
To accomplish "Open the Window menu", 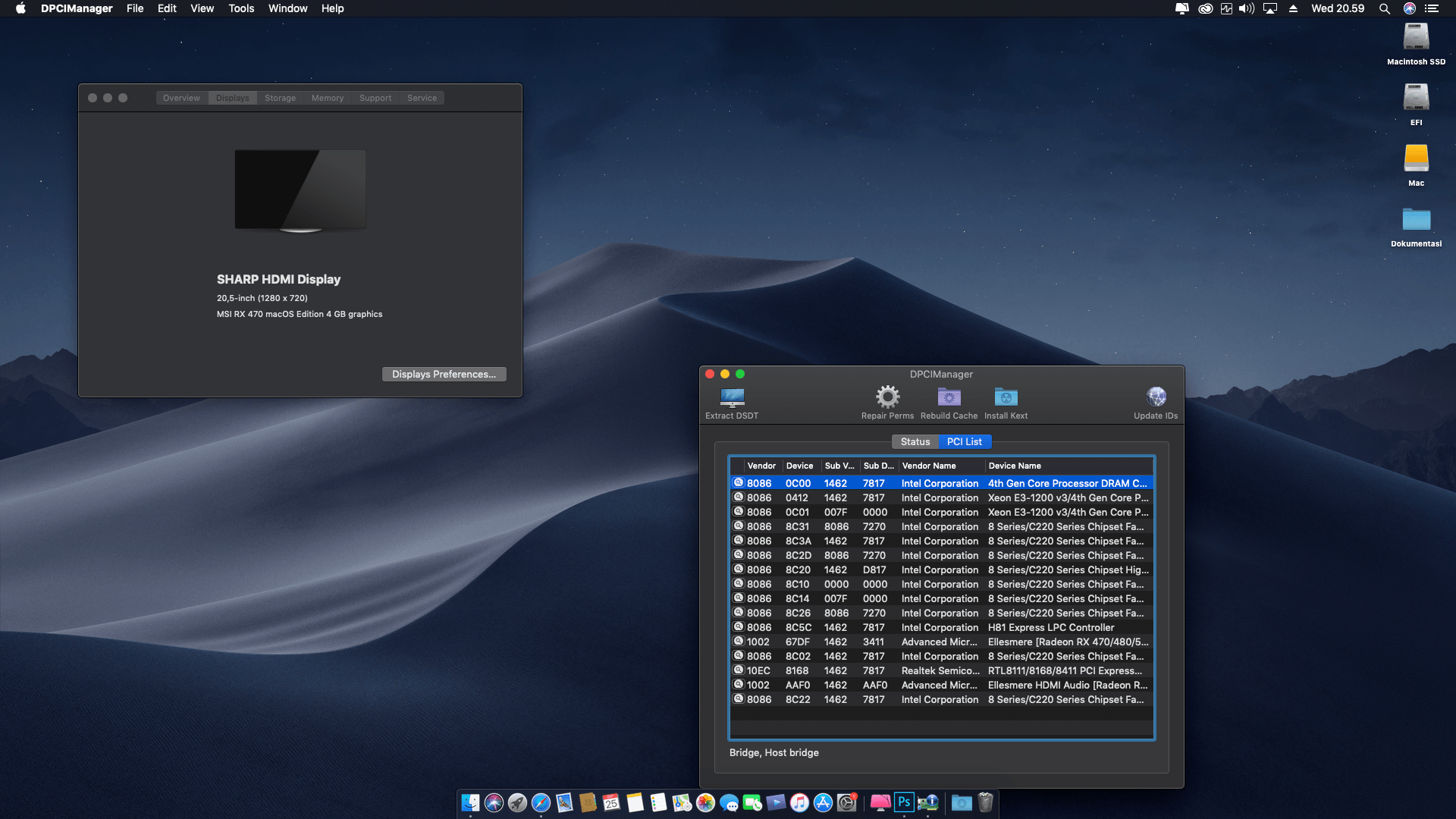I will 287,8.
